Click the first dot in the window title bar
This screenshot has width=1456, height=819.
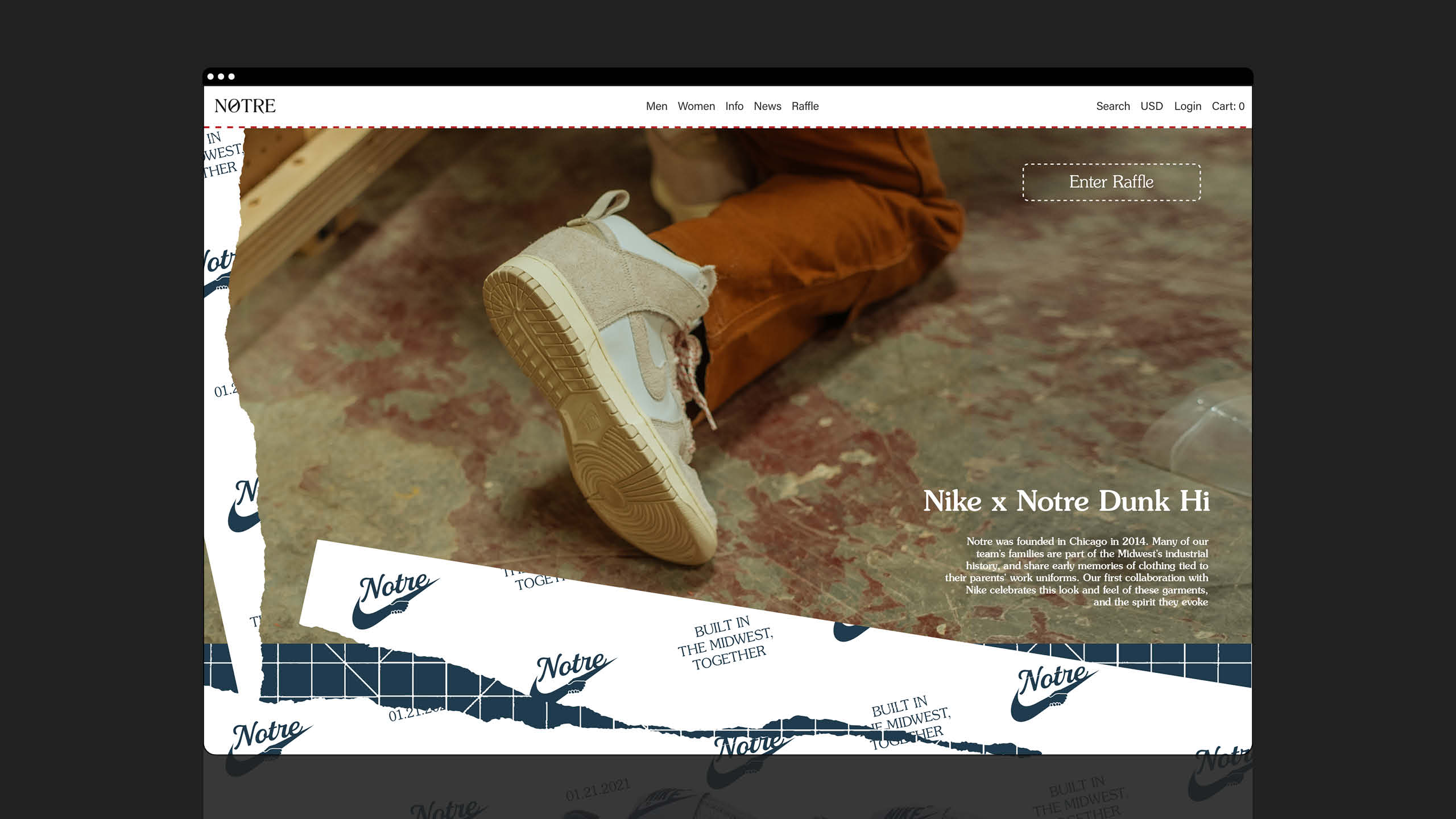210,76
